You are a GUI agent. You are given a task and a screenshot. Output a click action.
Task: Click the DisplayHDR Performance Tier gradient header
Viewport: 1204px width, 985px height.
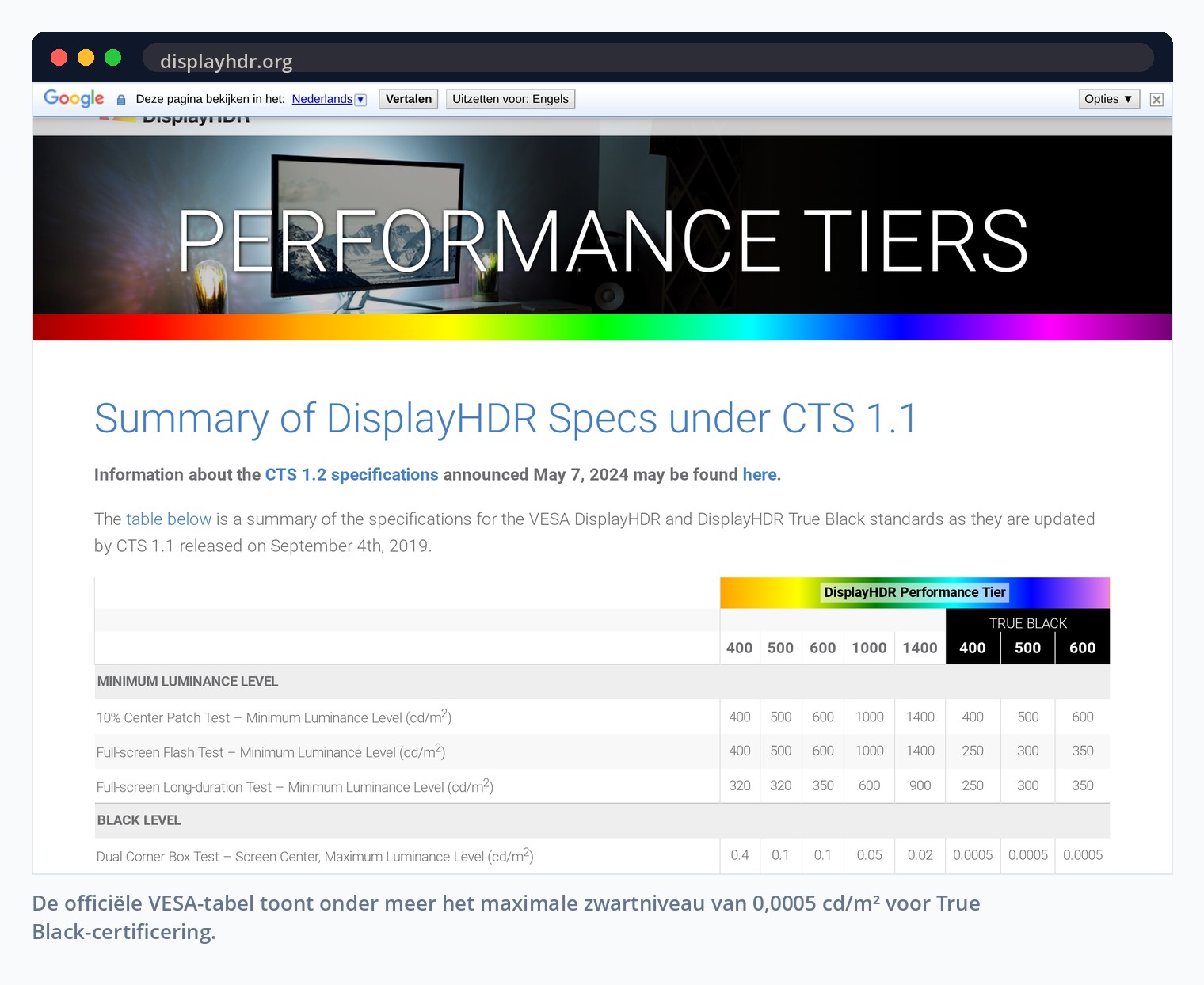(x=914, y=592)
